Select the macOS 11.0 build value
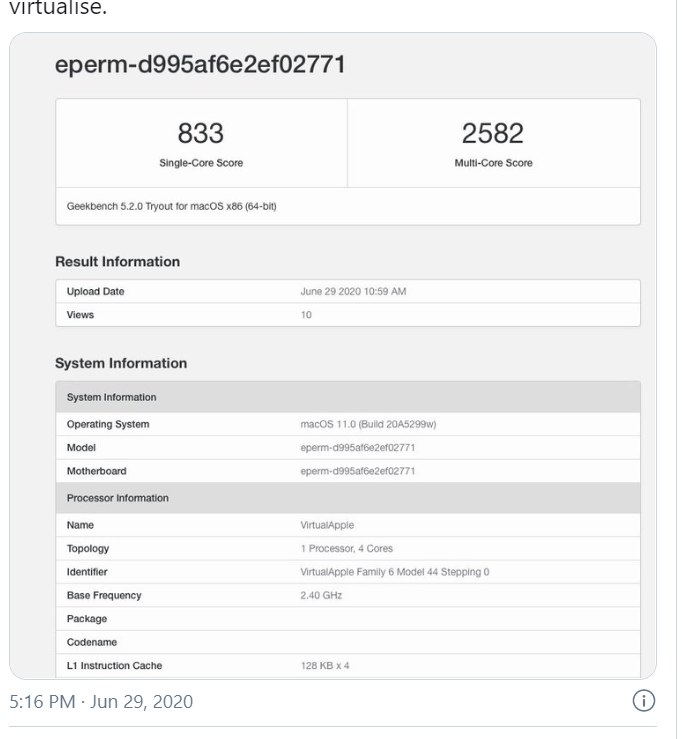The image size is (682, 739). (x=369, y=424)
